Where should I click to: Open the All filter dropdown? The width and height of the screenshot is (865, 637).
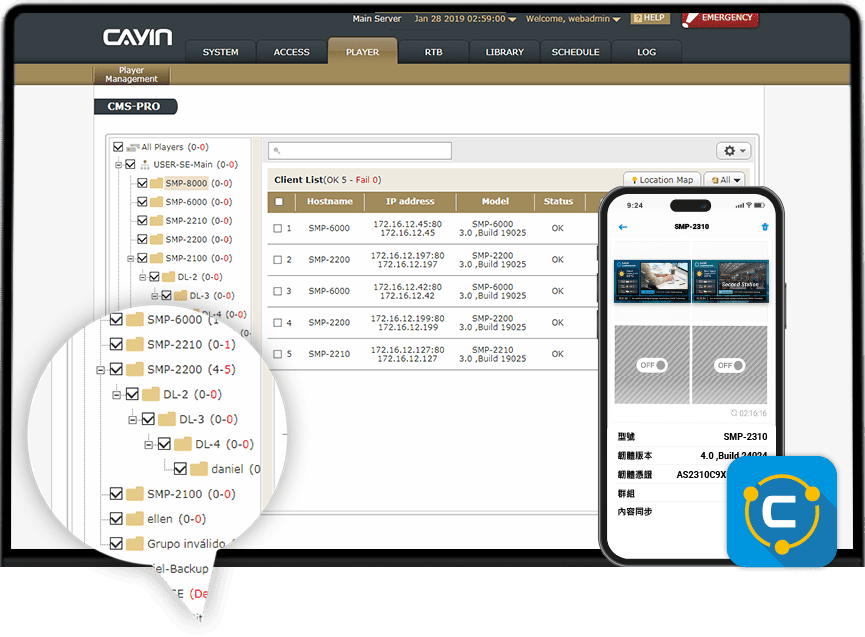point(724,180)
